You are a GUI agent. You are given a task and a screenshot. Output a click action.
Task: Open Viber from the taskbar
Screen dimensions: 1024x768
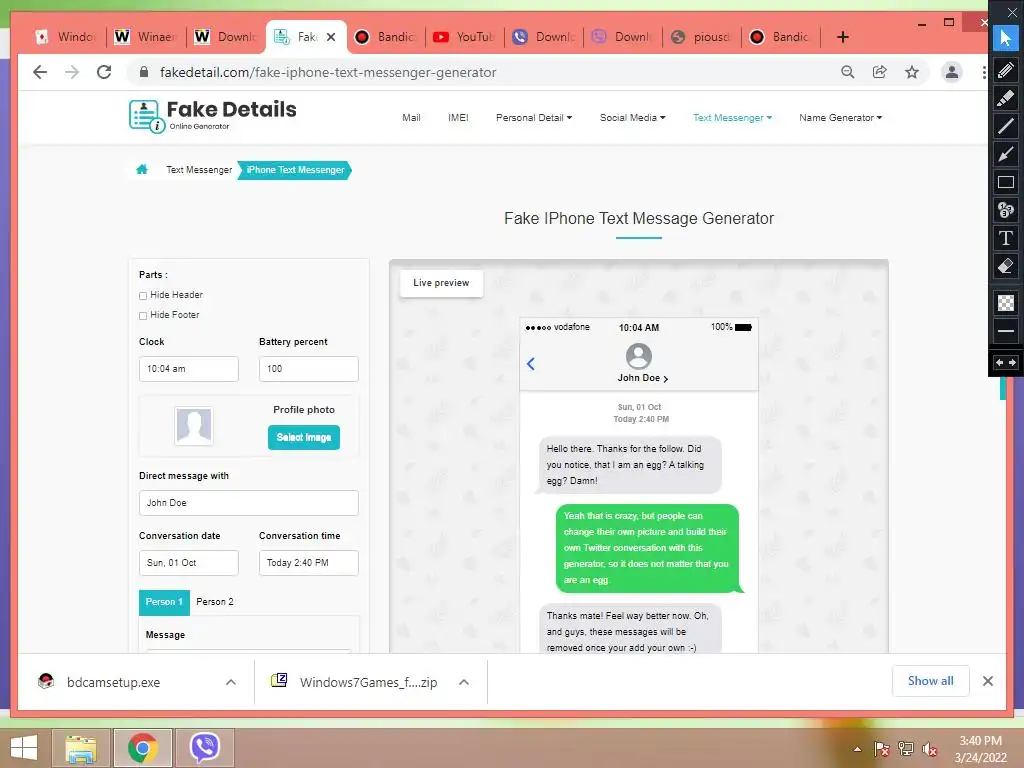point(204,748)
